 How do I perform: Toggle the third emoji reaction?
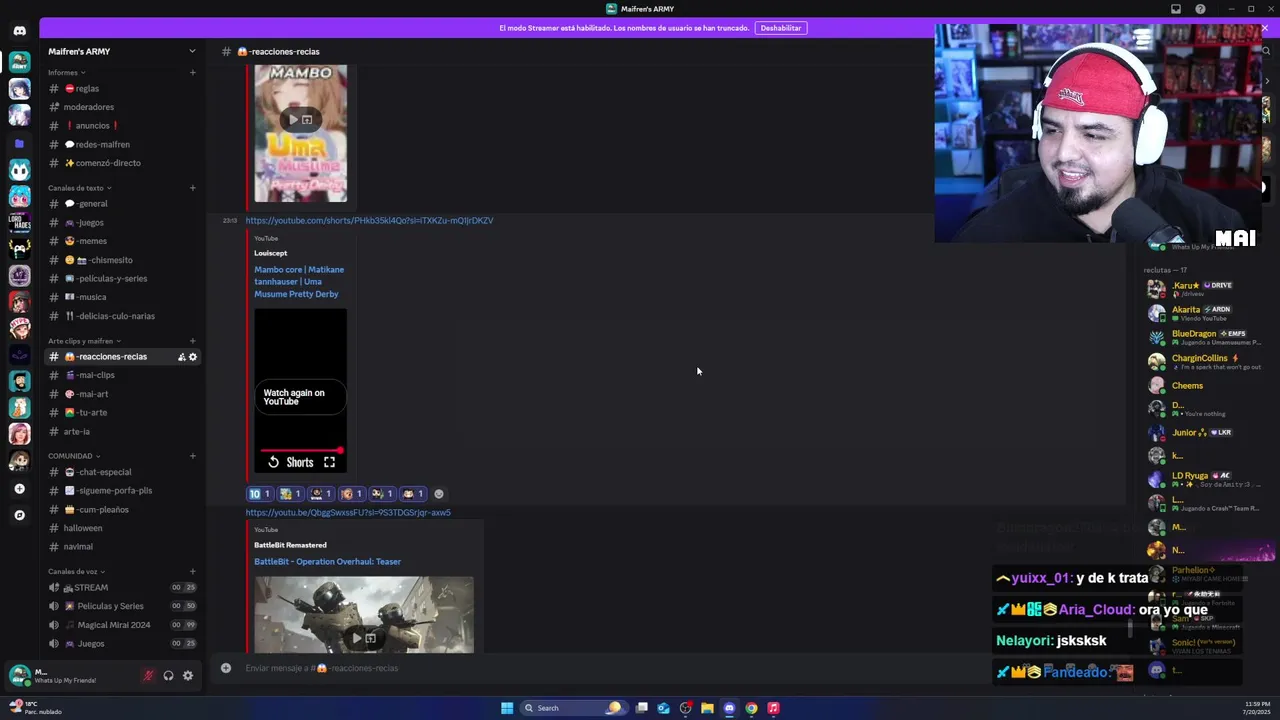321,494
